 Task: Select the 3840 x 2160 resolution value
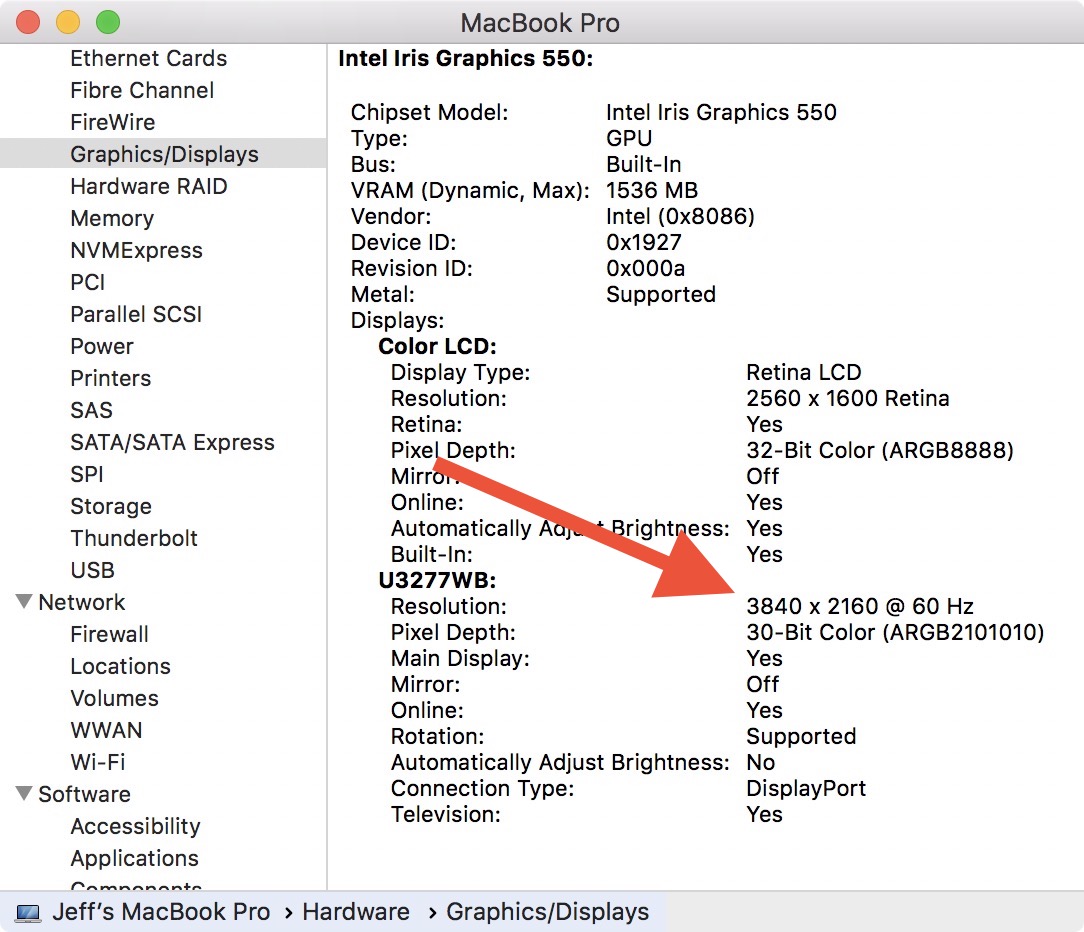[859, 606]
